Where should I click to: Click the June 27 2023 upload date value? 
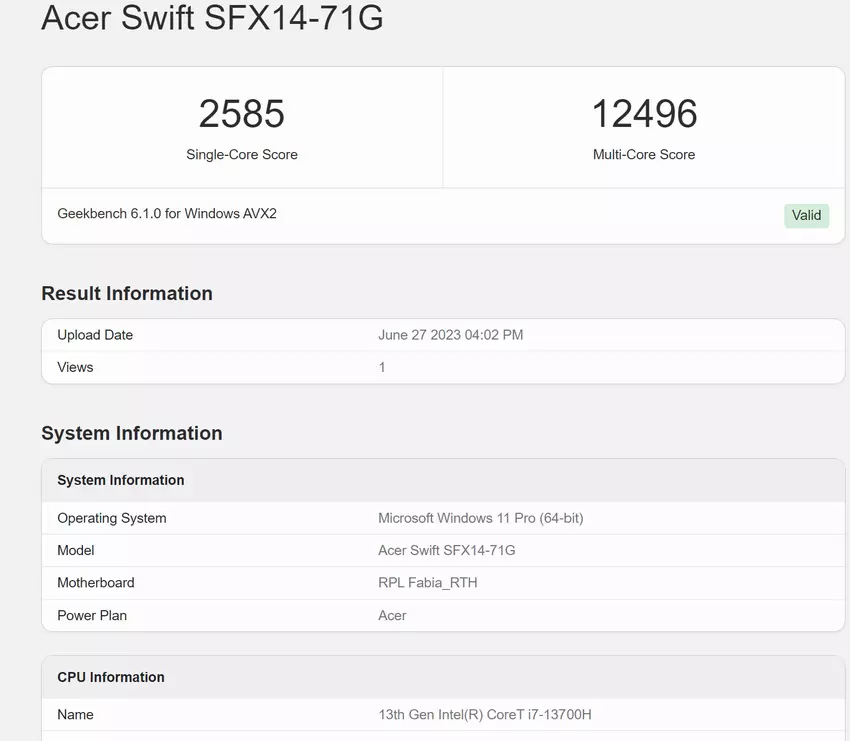pos(450,335)
